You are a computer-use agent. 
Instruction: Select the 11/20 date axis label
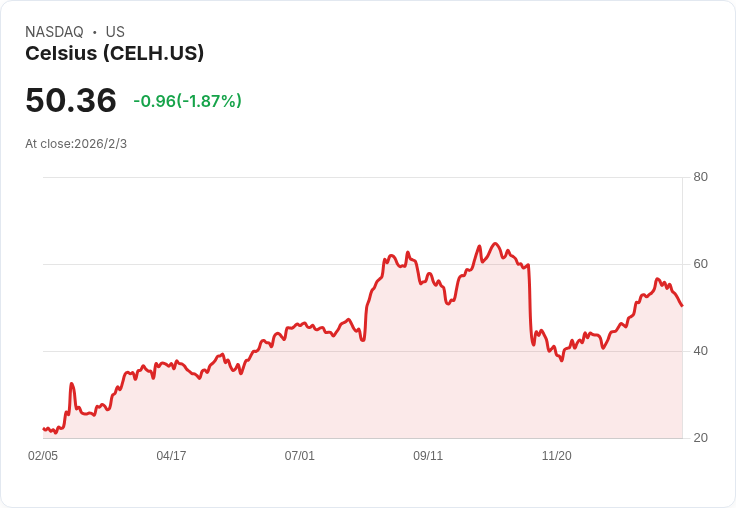(x=556, y=456)
